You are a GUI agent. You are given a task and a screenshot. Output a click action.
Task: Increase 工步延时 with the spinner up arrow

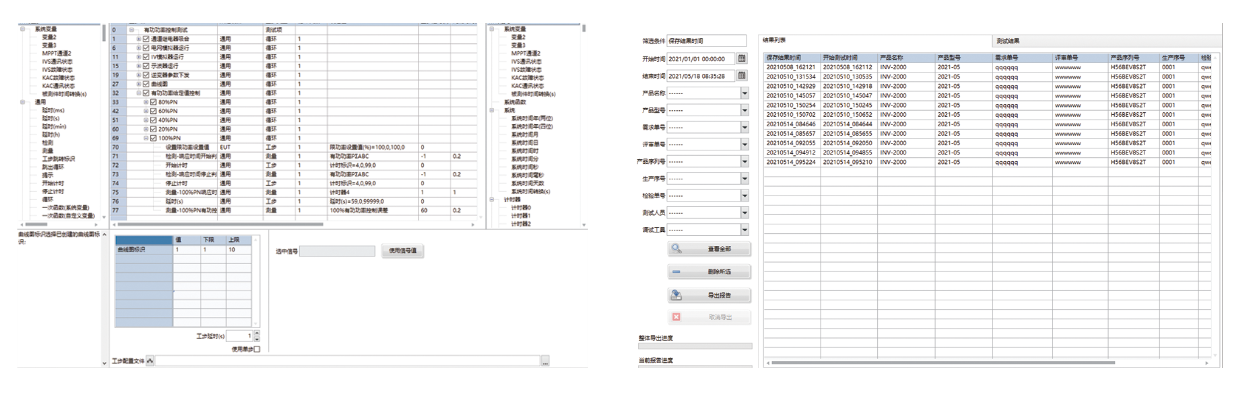[256, 333]
